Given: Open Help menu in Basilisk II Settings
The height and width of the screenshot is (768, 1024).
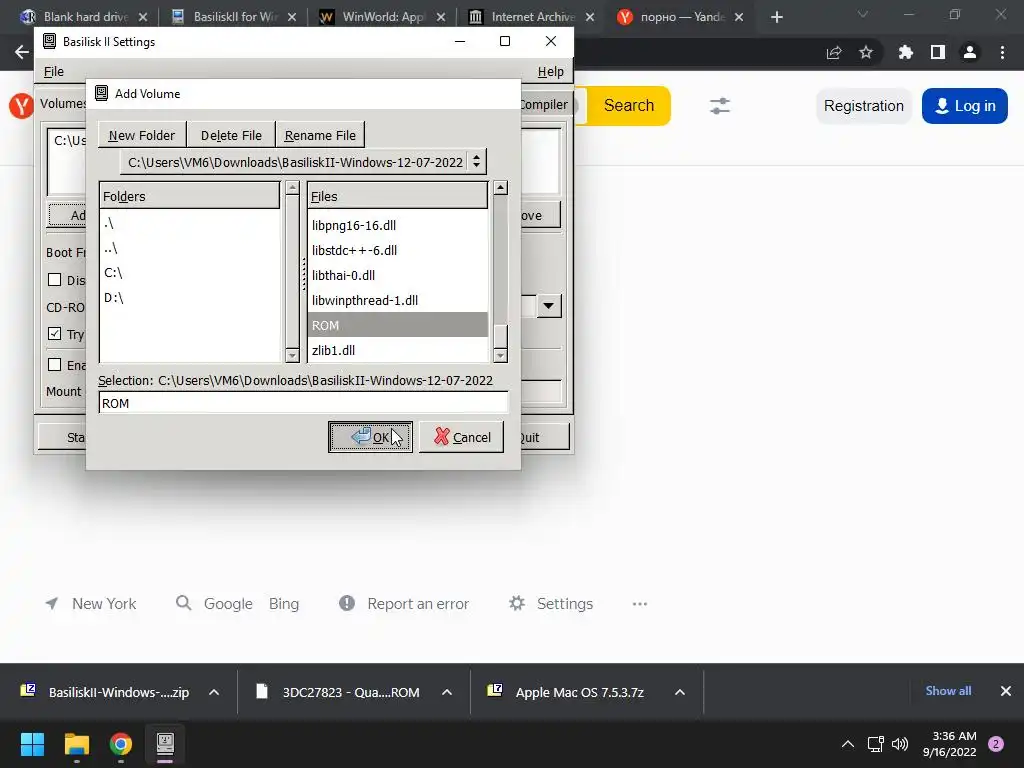Looking at the screenshot, I should click(551, 72).
